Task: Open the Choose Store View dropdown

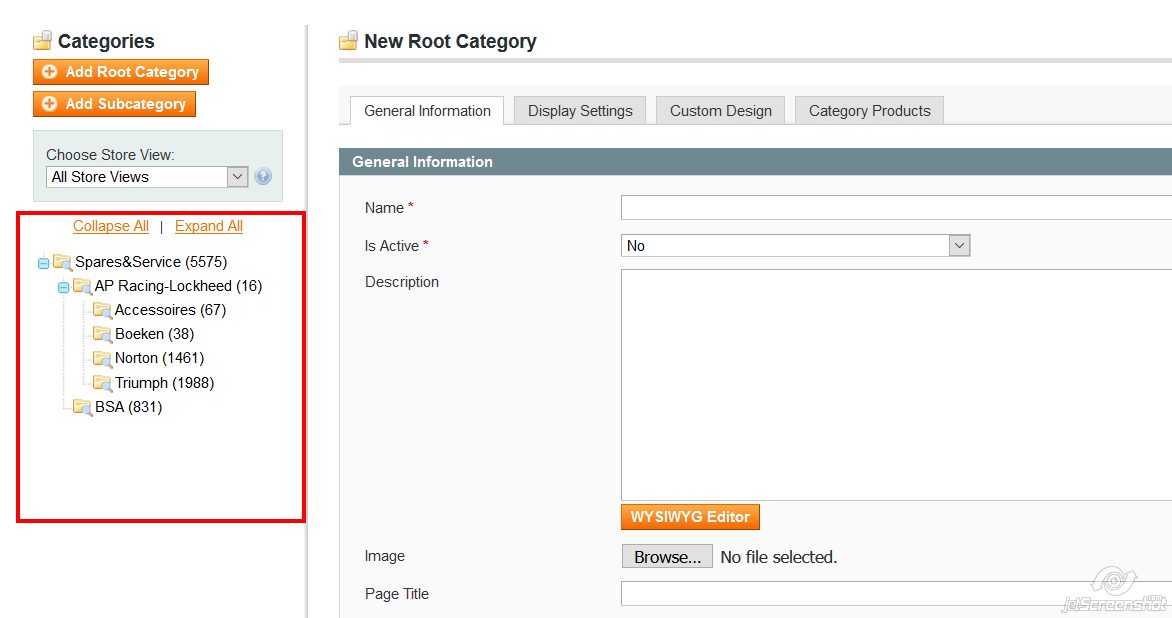Action: pos(147,177)
